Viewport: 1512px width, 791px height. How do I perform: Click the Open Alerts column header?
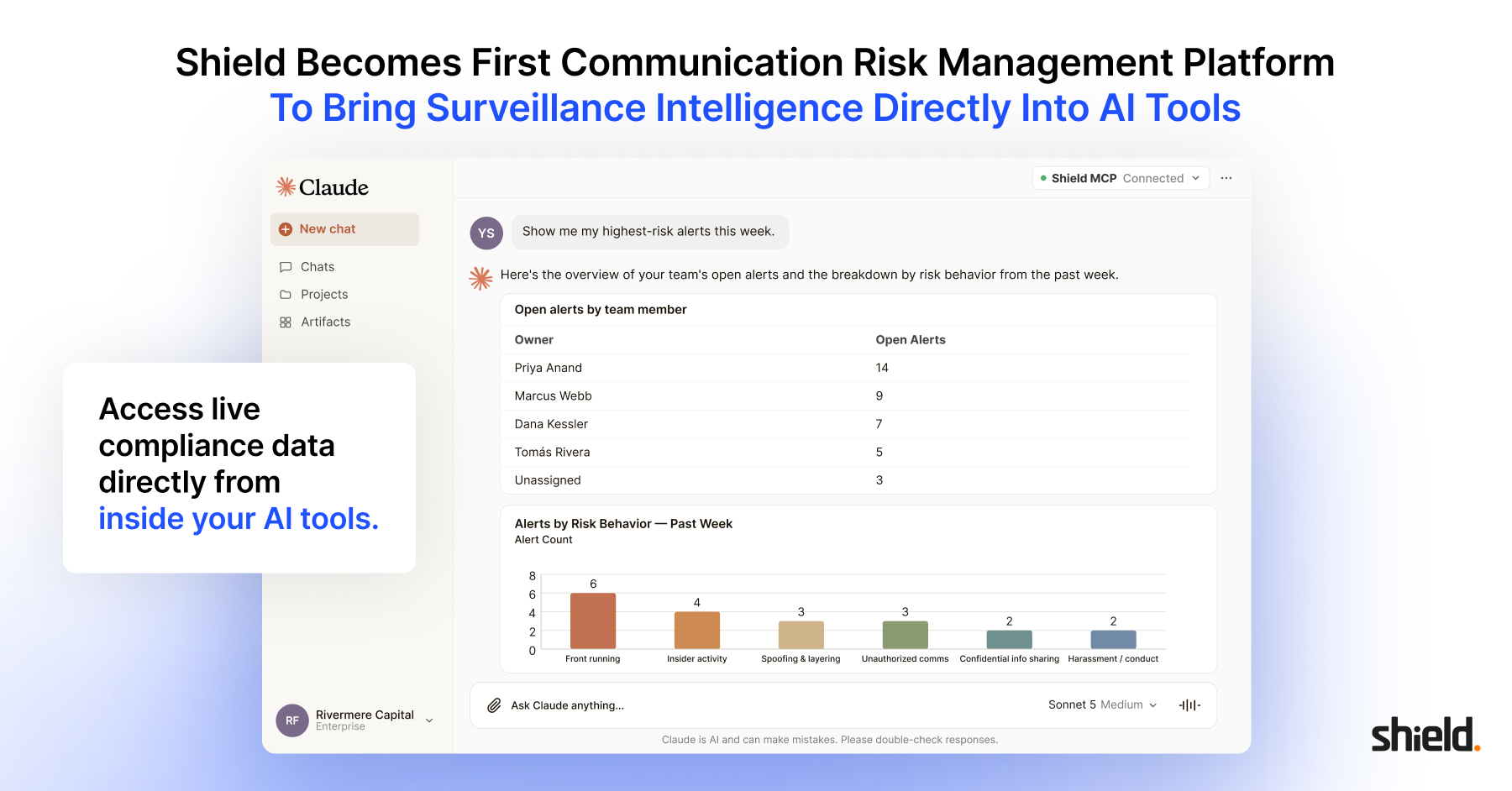click(911, 340)
